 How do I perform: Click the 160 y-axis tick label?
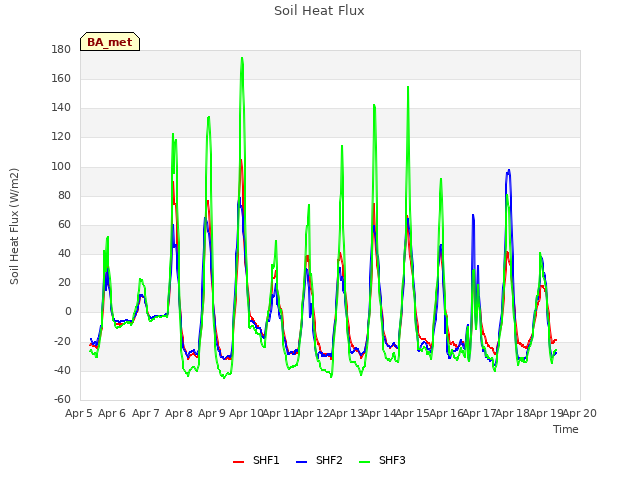tap(61, 78)
